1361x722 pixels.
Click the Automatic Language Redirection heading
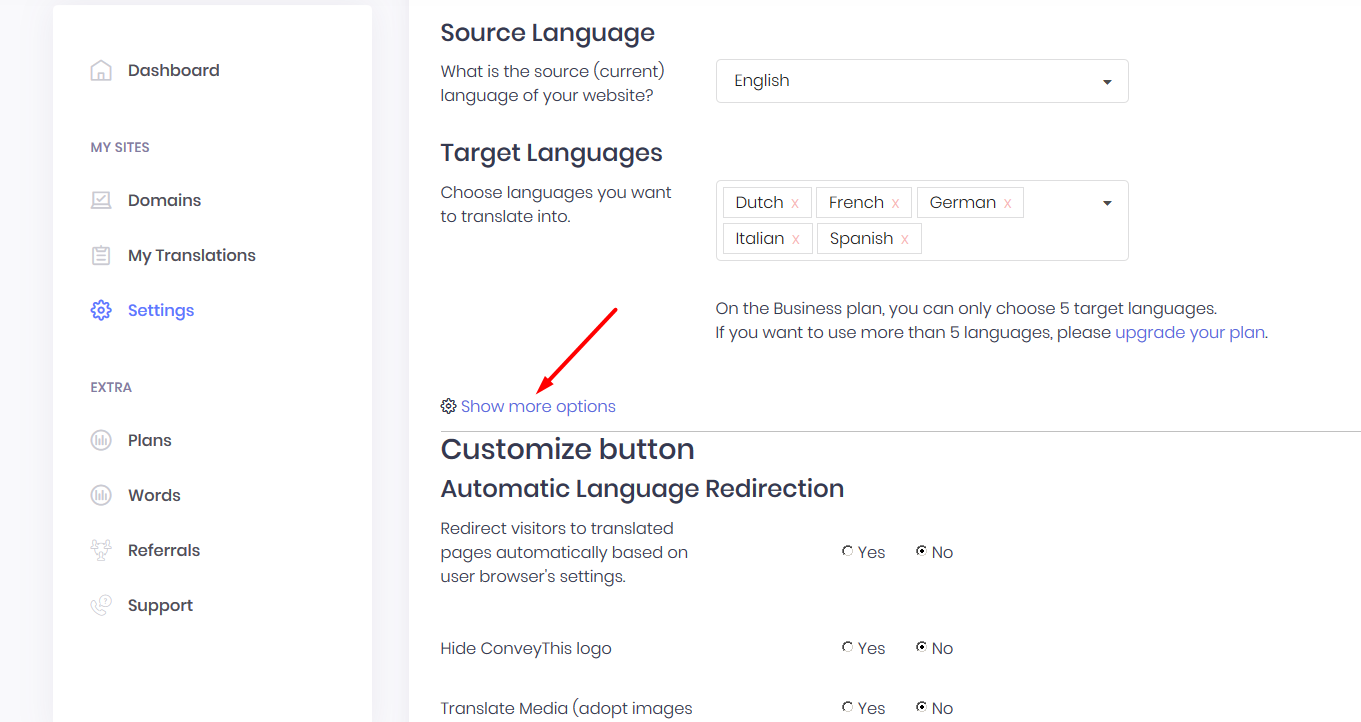(642, 488)
